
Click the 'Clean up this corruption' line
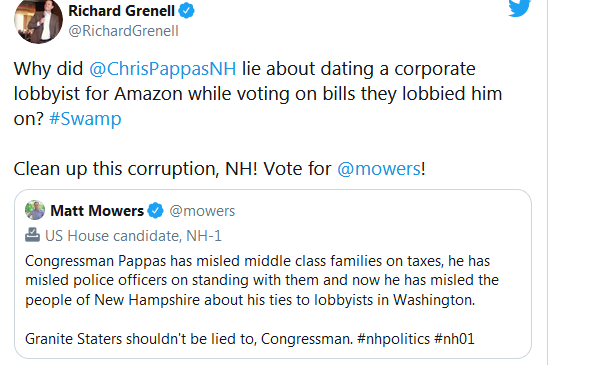(x=220, y=169)
